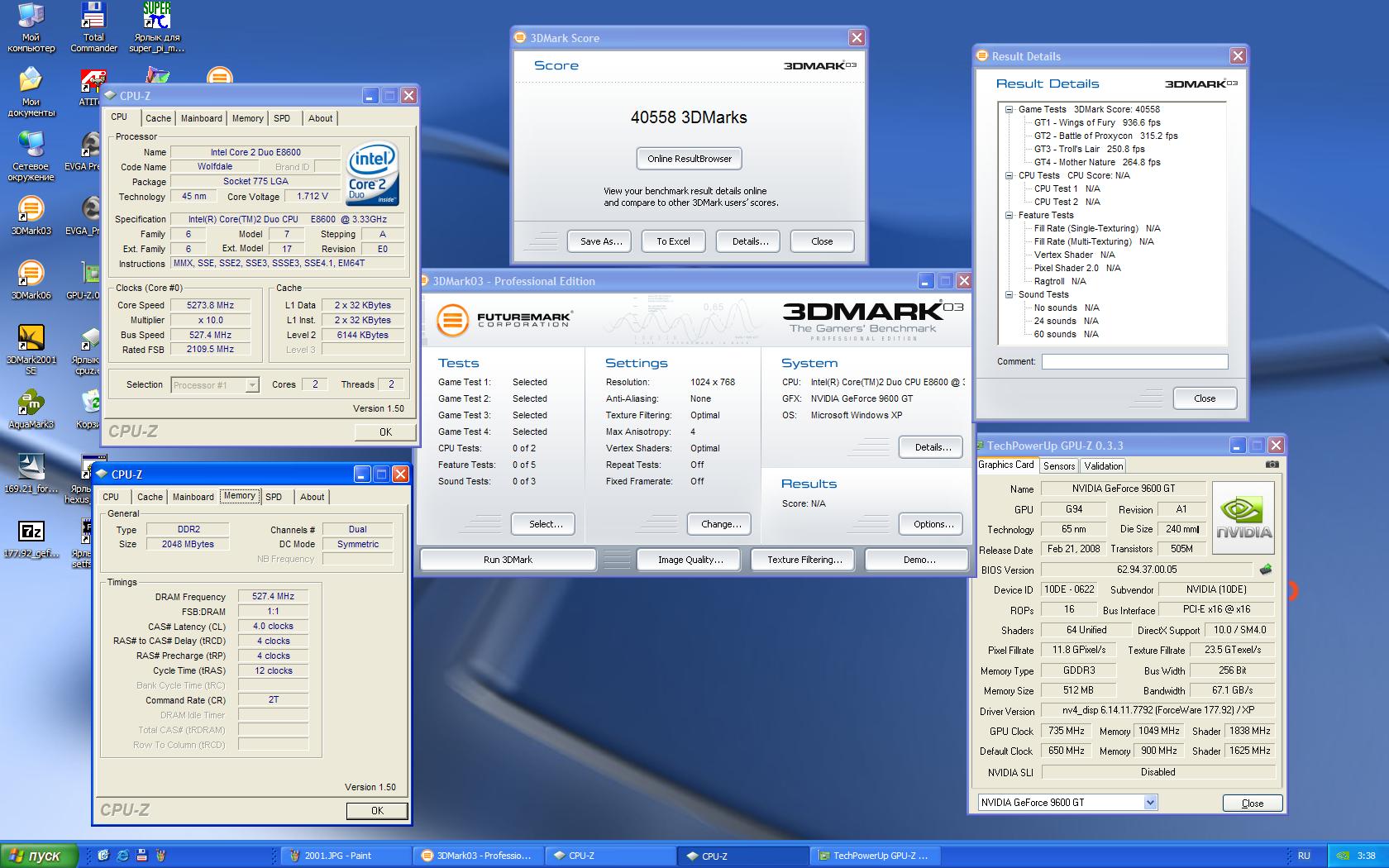The width and height of the screenshot is (1389, 868).
Task: Open Total Commander desktop shortcut
Action: (93, 27)
